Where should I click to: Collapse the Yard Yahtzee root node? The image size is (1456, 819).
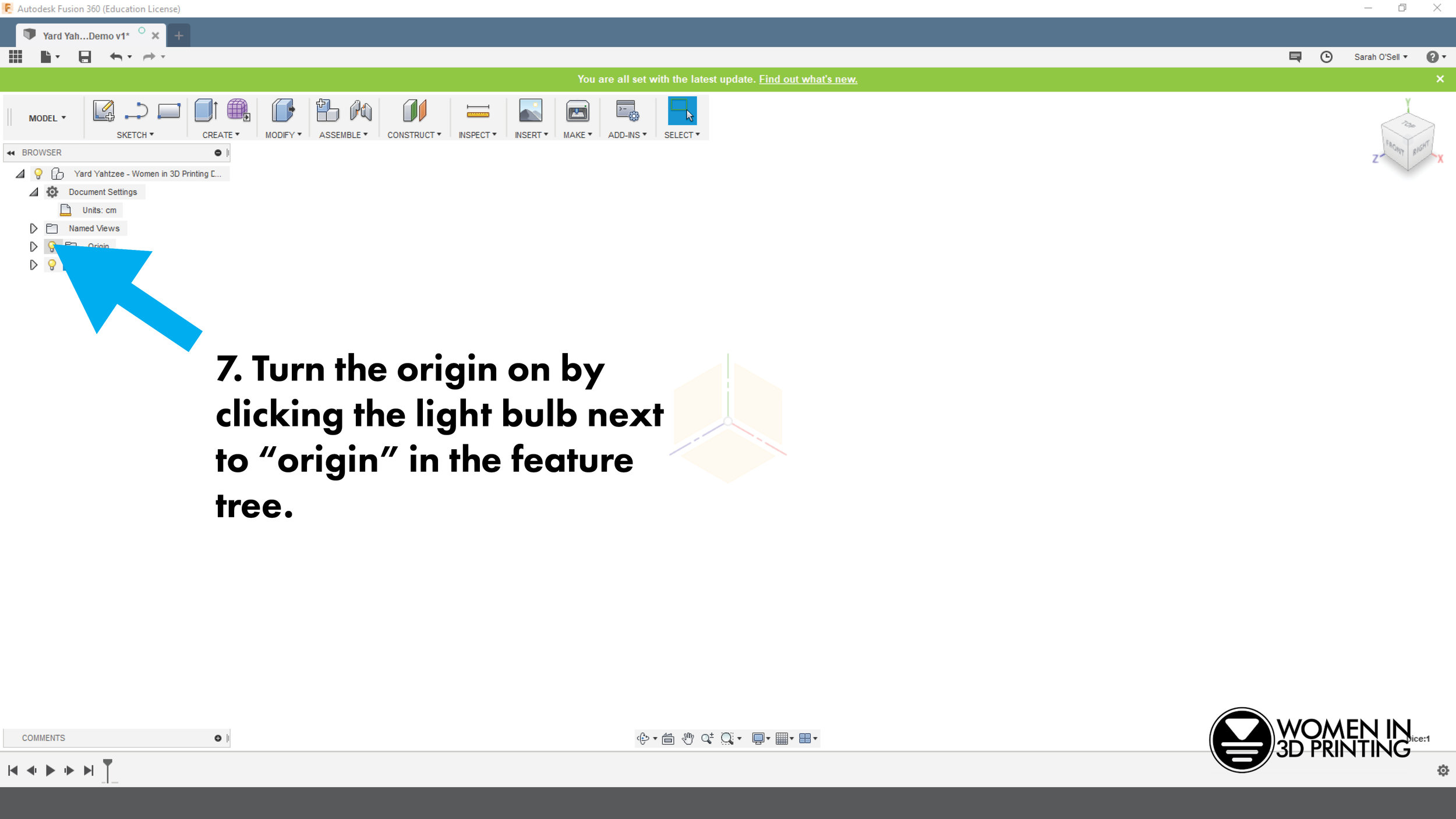[x=20, y=174]
